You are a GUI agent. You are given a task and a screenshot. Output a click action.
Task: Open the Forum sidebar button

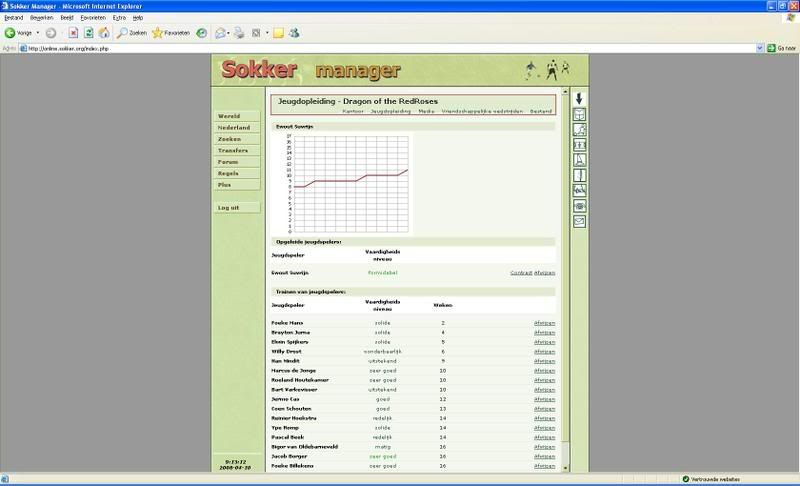pos(237,162)
